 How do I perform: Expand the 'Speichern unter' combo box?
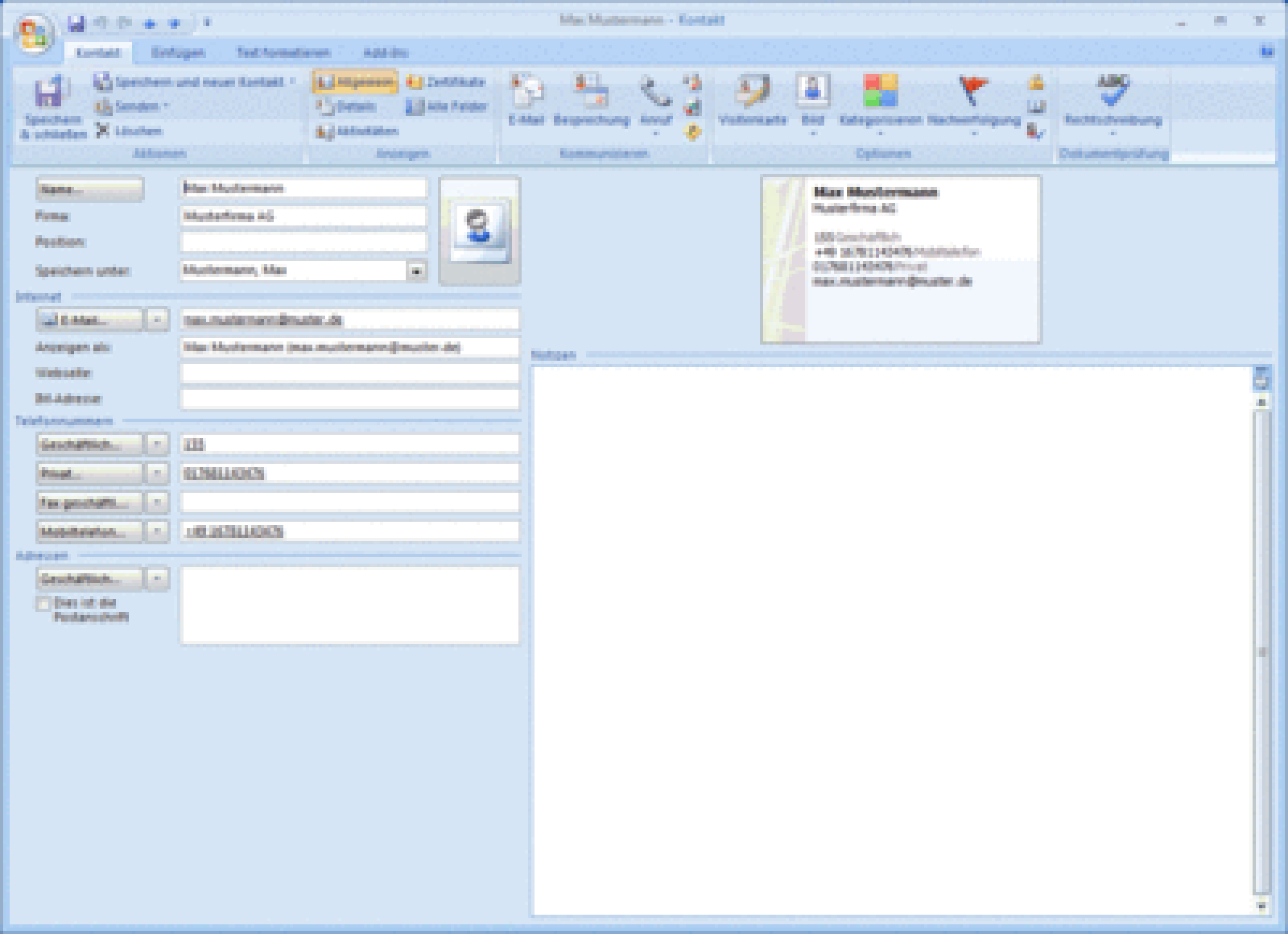click(x=417, y=271)
